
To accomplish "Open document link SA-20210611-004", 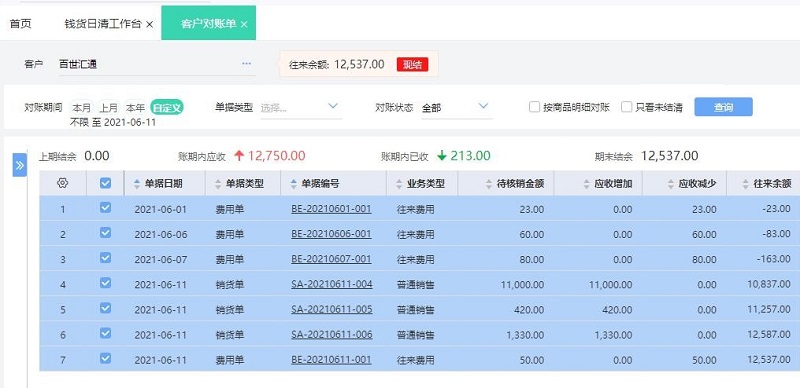I will coord(332,284).
